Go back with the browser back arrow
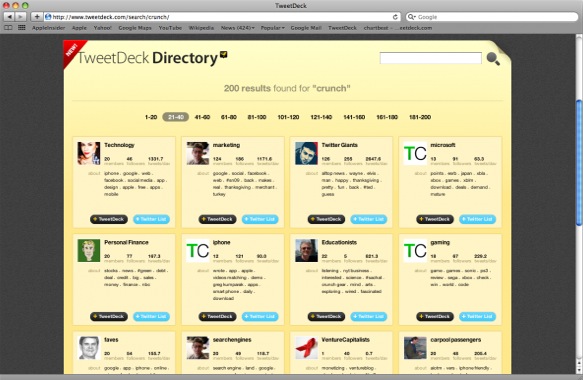 pyautogui.click(x=9, y=17)
